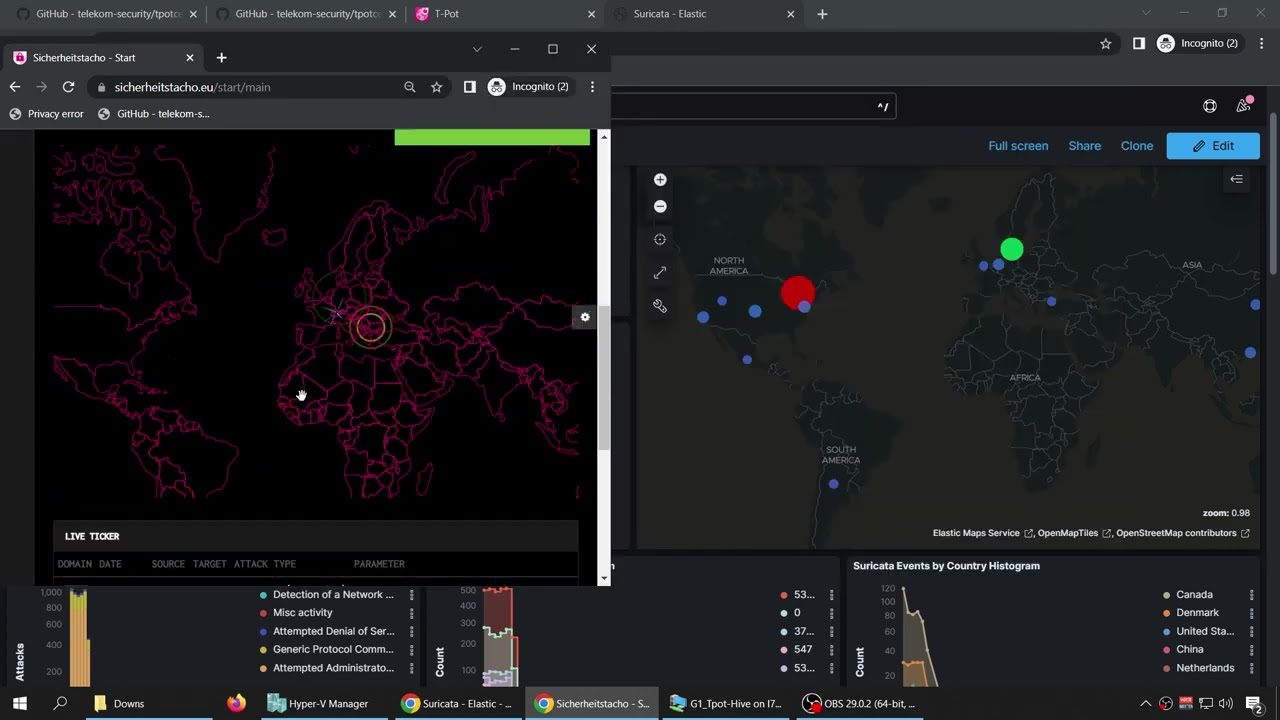Bookmark the Sicherheitstacho page star icon
Viewport: 1280px width, 720px height.
click(436, 87)
